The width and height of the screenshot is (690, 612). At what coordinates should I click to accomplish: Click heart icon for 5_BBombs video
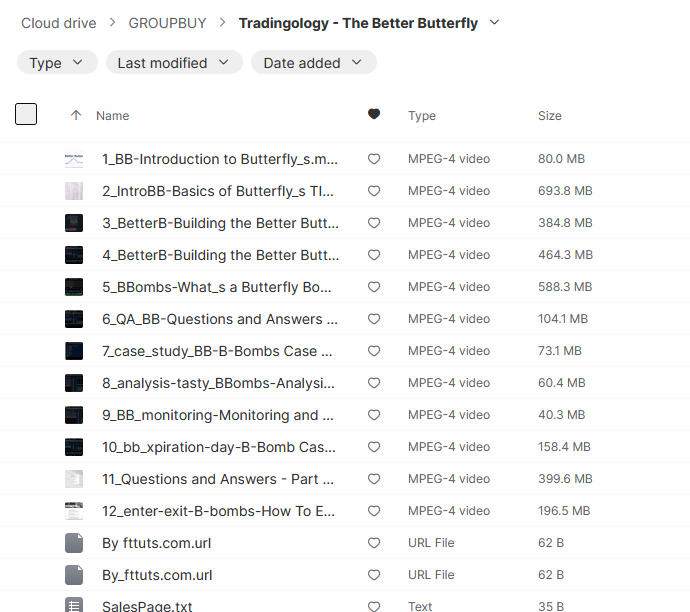pyautogui.click(x=374, y=287)
